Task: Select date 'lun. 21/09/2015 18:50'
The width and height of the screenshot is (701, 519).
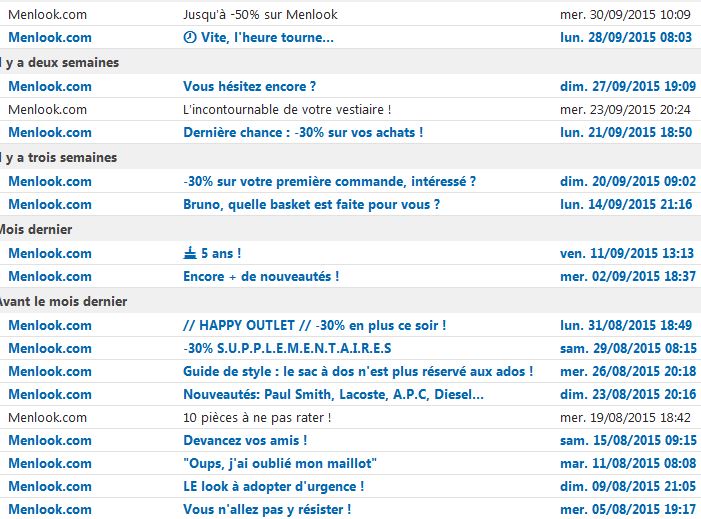Action: coord(626,132)
